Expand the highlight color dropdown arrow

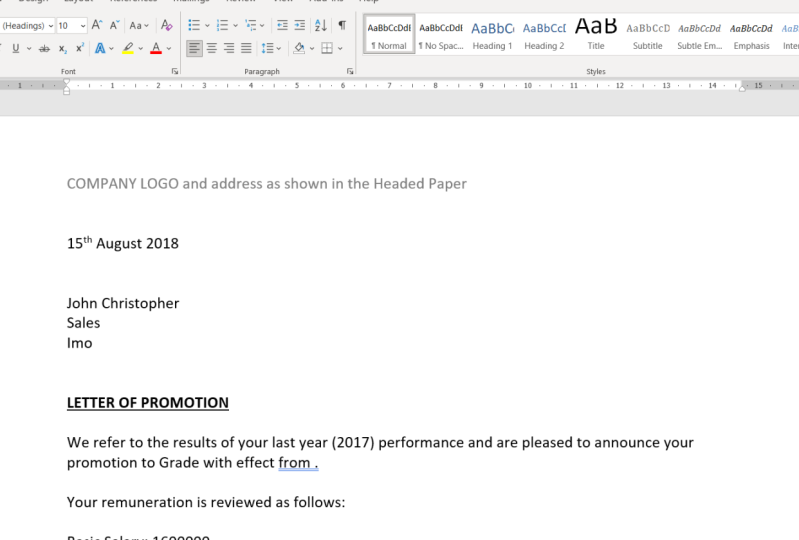(x=140, y=48)
